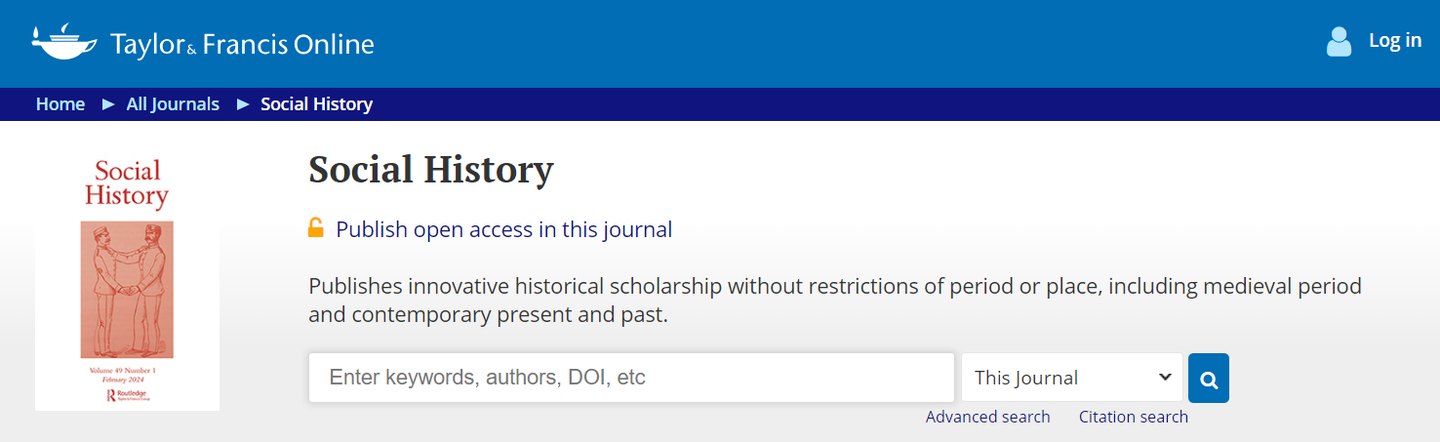
Task: Select the Social History breadcrumb item
Action: point(316,104)
